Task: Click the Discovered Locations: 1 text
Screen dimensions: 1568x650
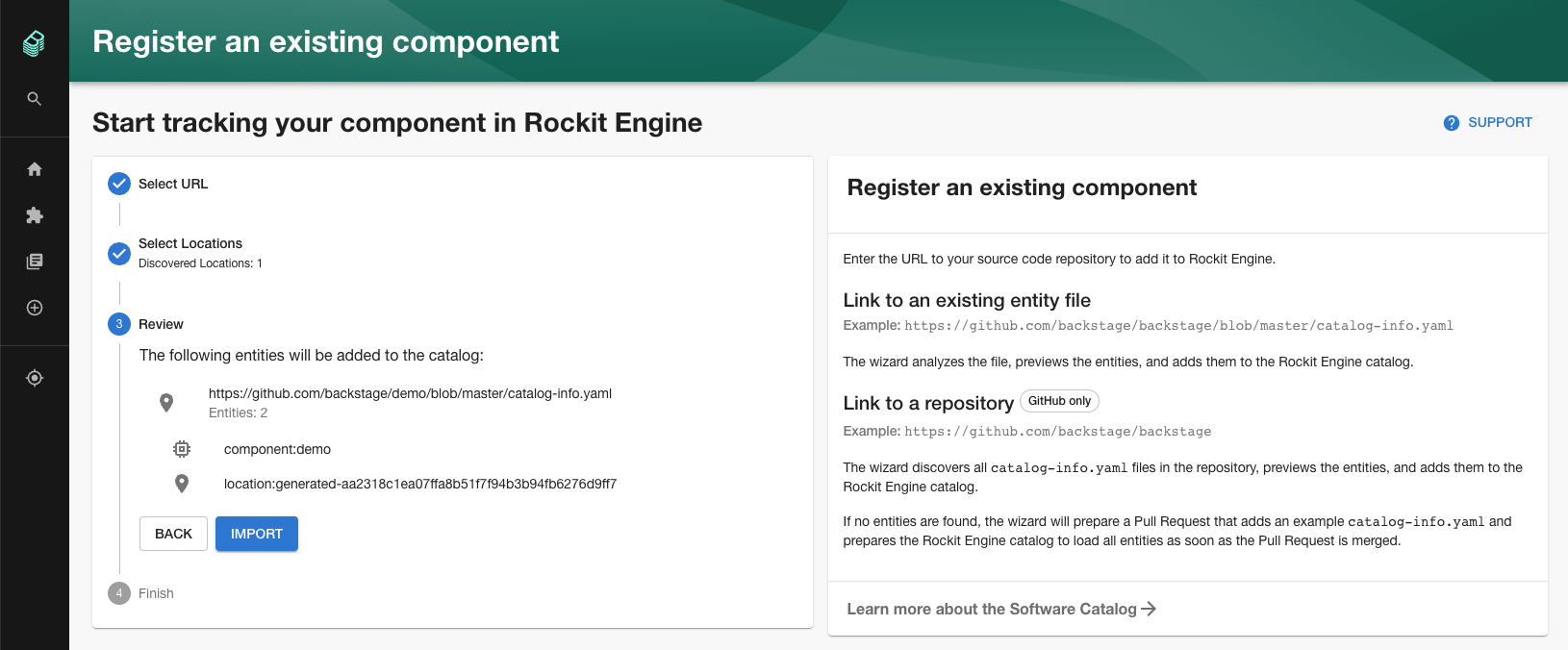Action: tap(200, 263)
